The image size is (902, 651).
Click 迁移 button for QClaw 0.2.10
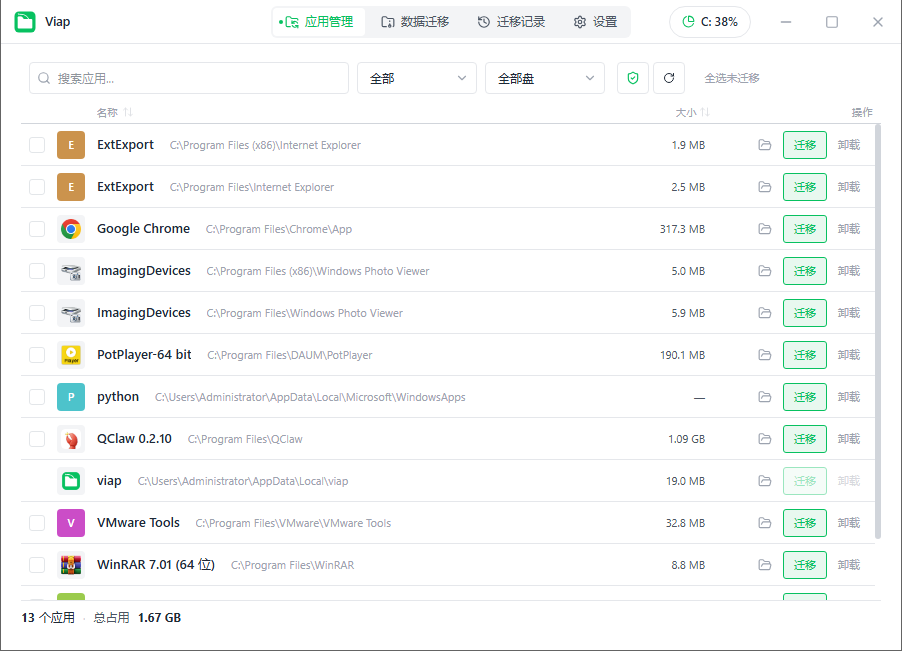point(805,439)
